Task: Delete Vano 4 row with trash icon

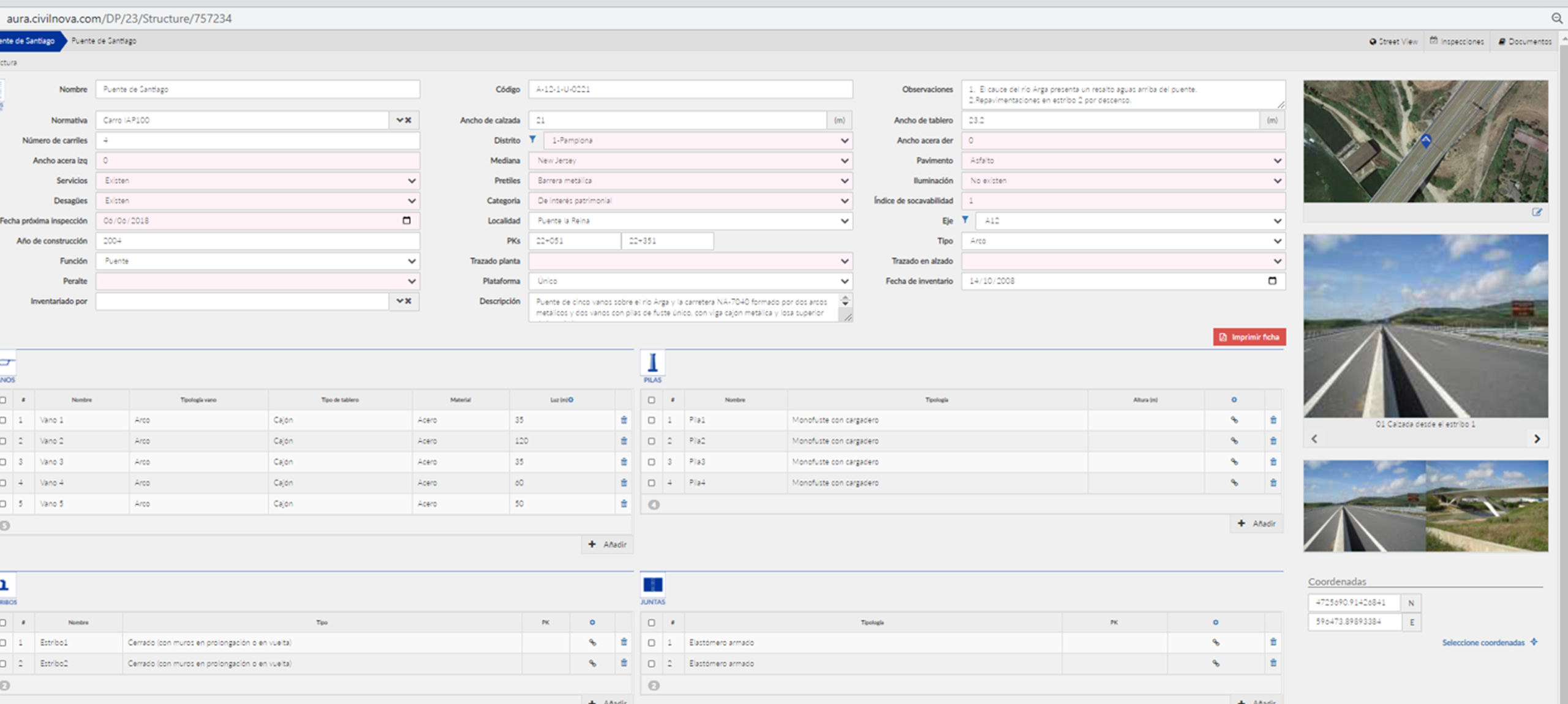Action: (624, 482)
